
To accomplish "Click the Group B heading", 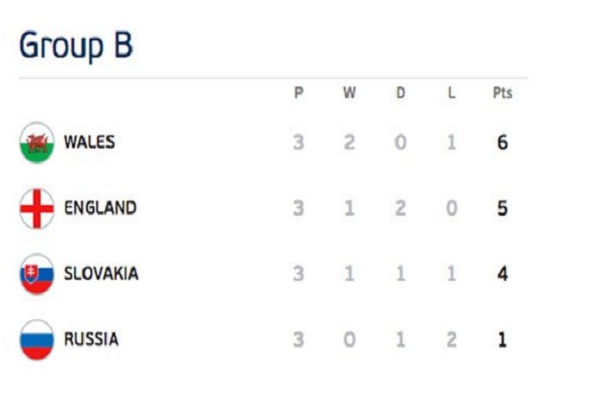I will click(x=76, y=46).
